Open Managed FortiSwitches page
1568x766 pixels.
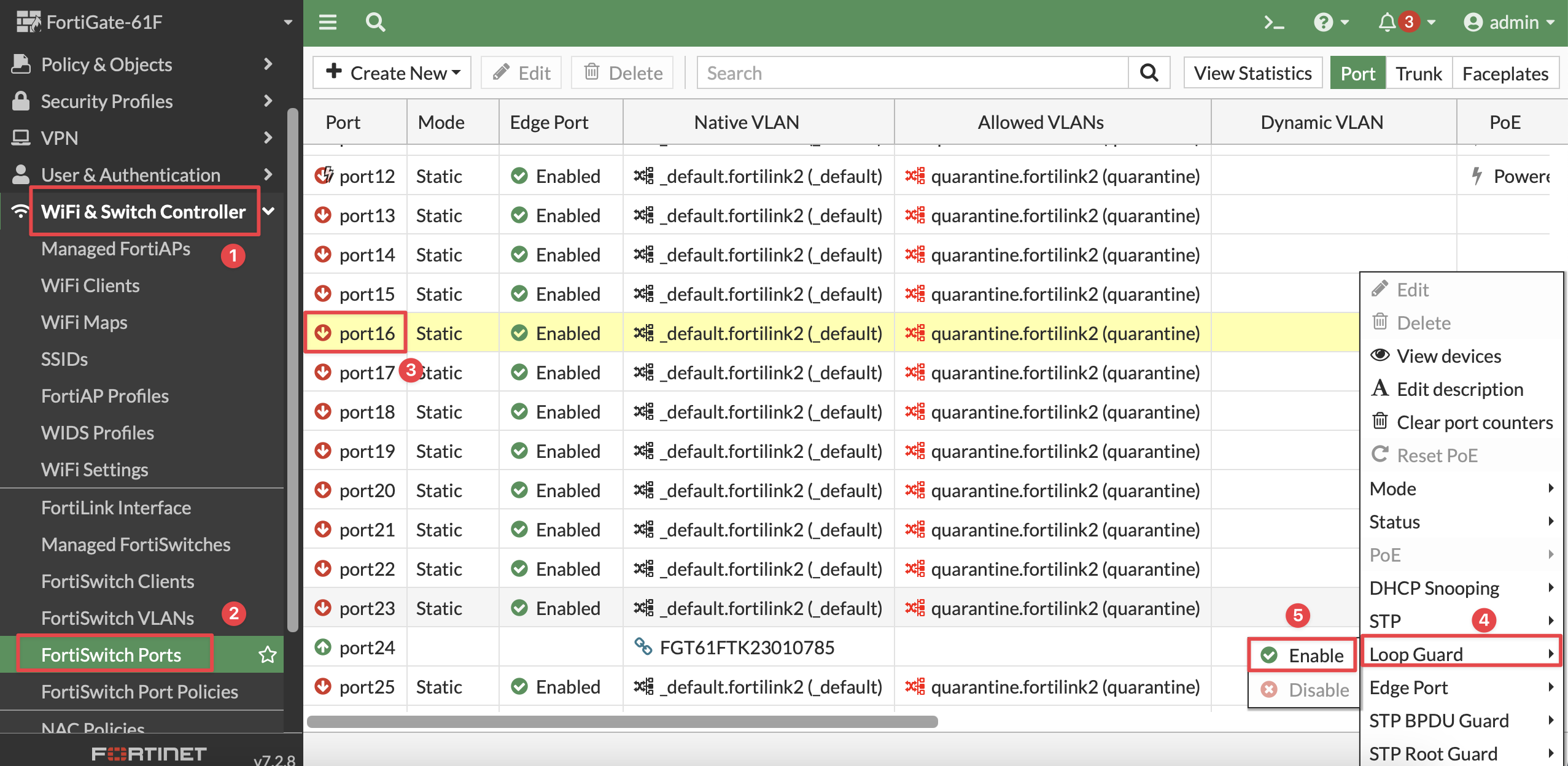(136, 544)
